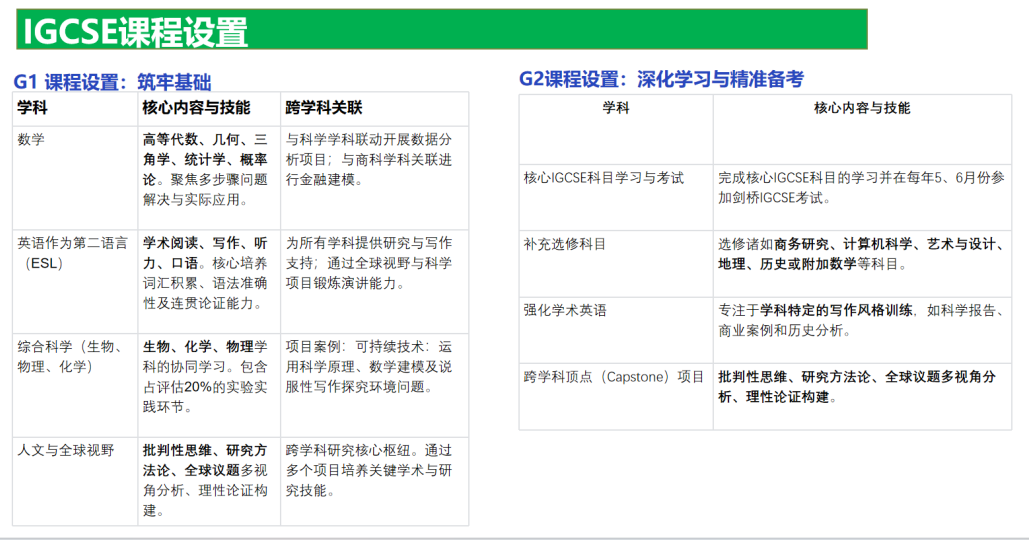
Task: Select the 综合科学（生物、物理、化学）cell
Action: tap(75, 385)
